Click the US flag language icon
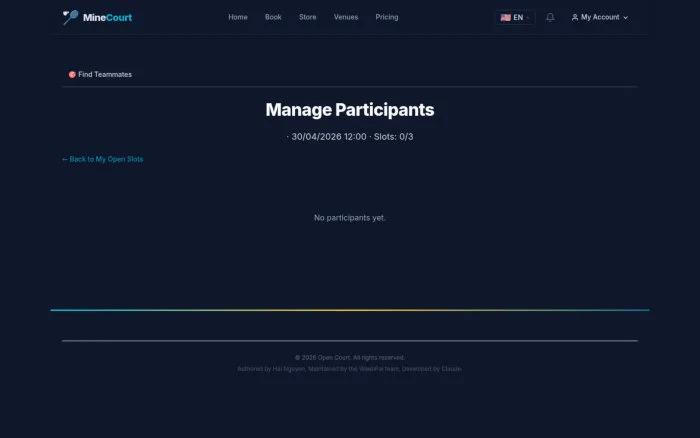The height and width of the screenshot is (438, 700). [505, 17]
